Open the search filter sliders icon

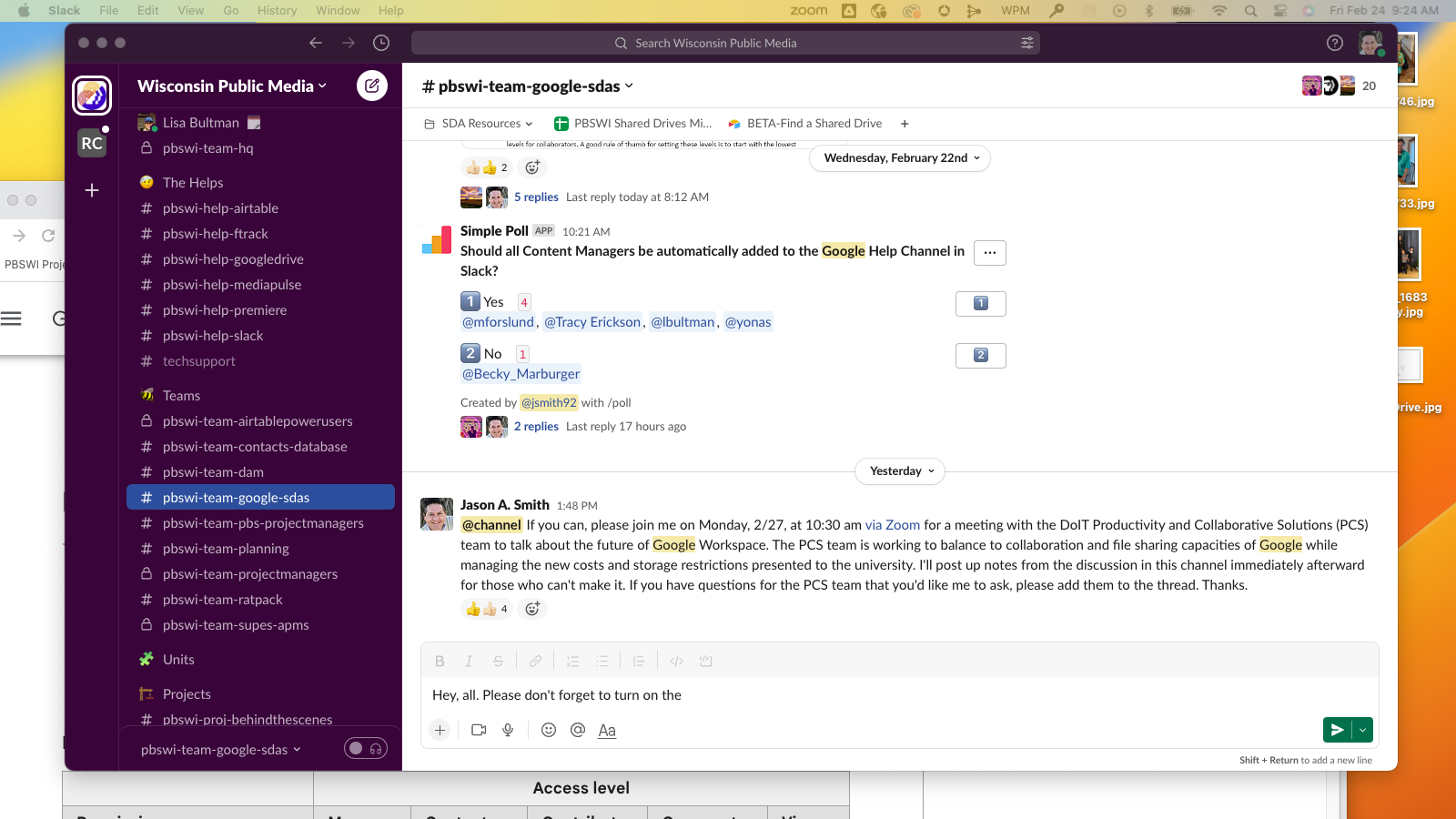[x=1027, y=43]
